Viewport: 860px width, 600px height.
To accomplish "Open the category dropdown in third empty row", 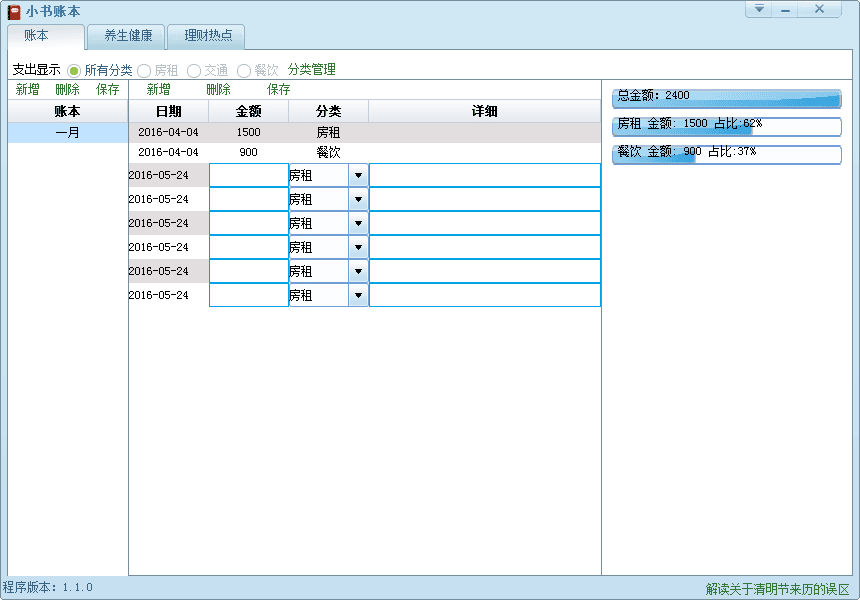I will point(358,223).
